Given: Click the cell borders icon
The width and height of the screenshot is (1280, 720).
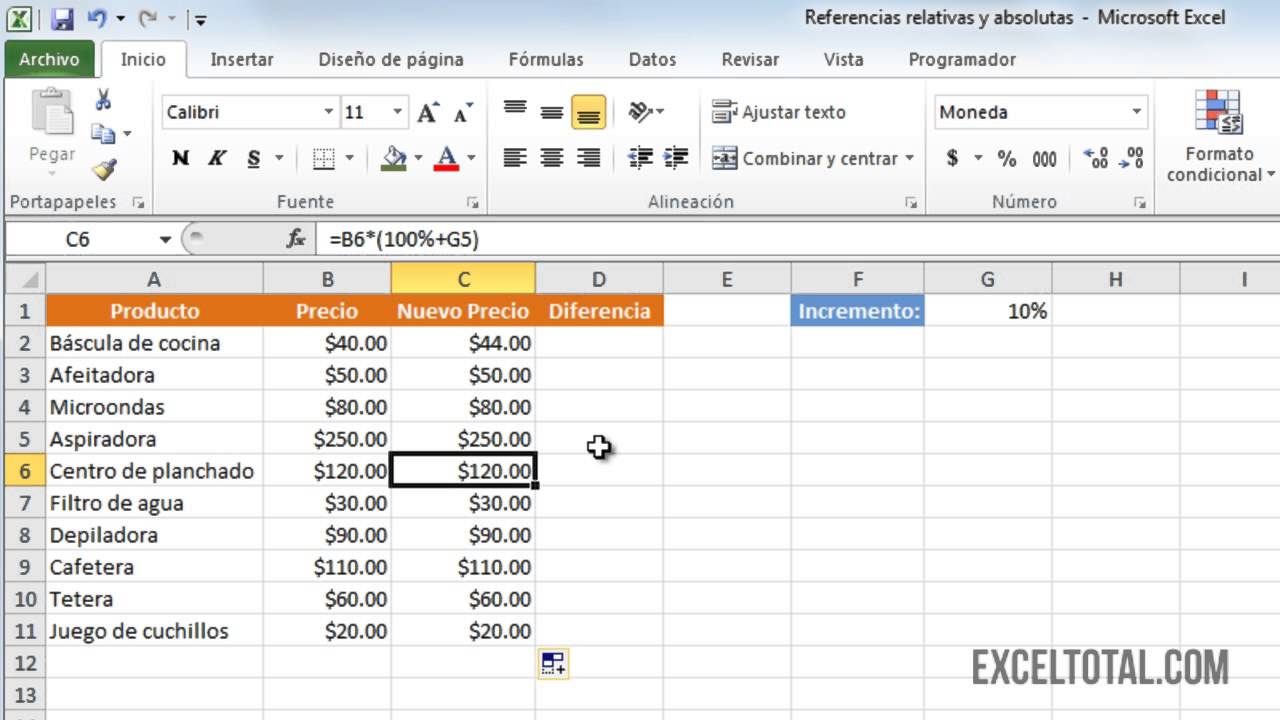Looking at the screenshot, I should point(324,158).
